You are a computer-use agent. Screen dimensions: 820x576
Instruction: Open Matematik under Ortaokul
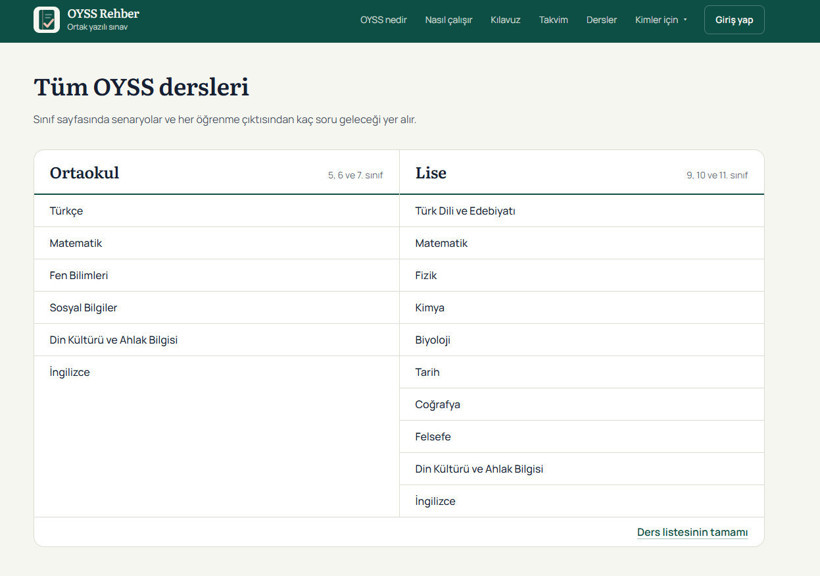coord(217,243)
